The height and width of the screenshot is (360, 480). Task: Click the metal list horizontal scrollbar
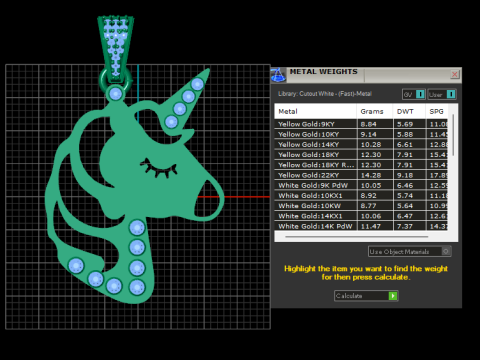click(357, 237)
